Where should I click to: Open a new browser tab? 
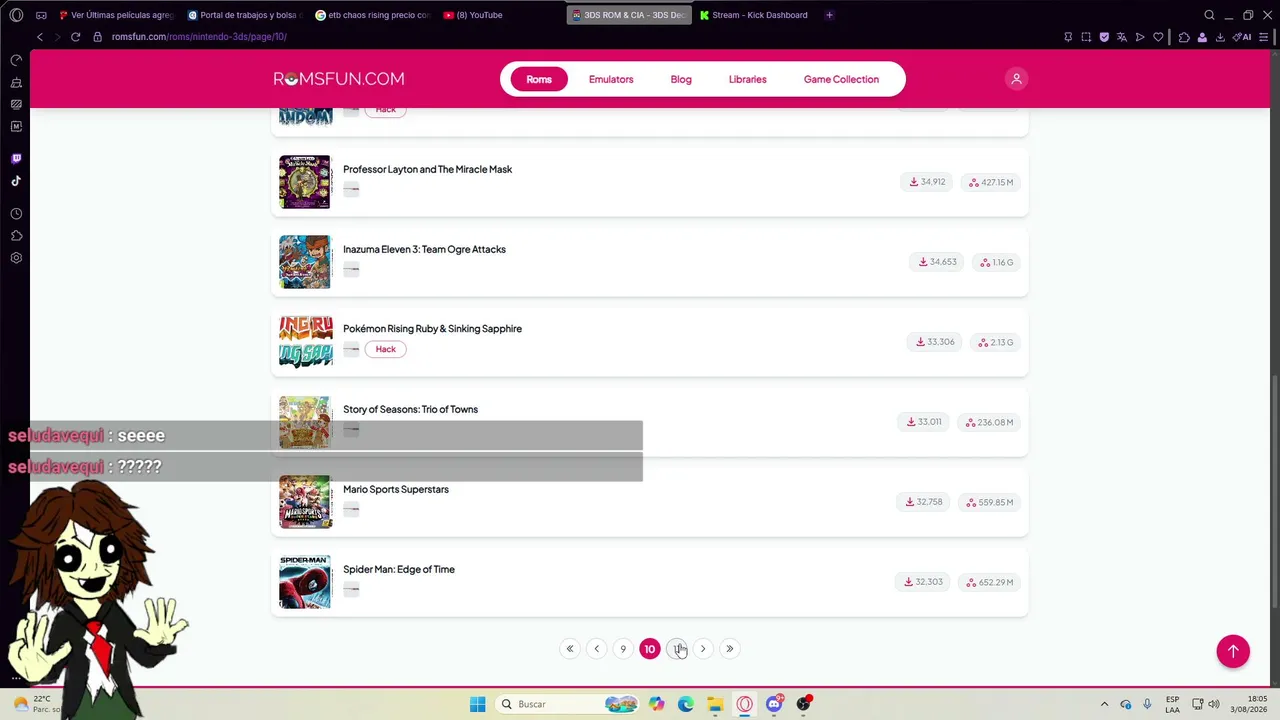point(829,15)
